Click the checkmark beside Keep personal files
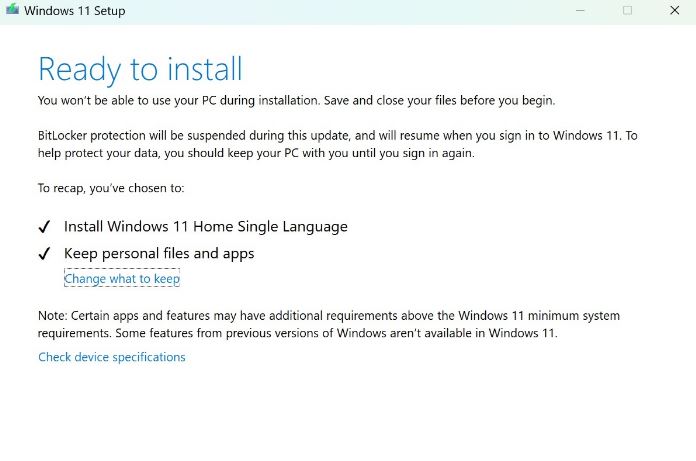696x461 pixels. pyautogui.click(x=45, y=254)
